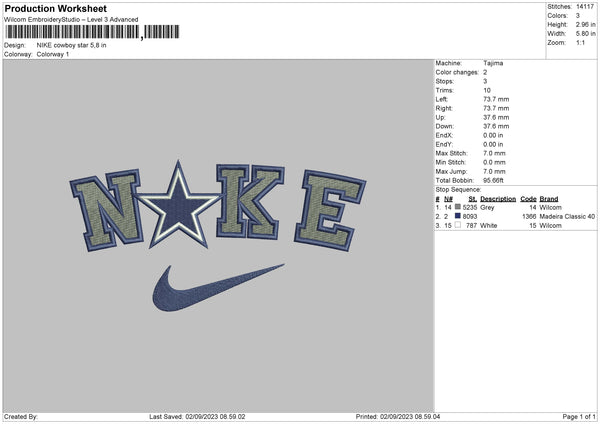Click the Description column header

click(498, 199)
